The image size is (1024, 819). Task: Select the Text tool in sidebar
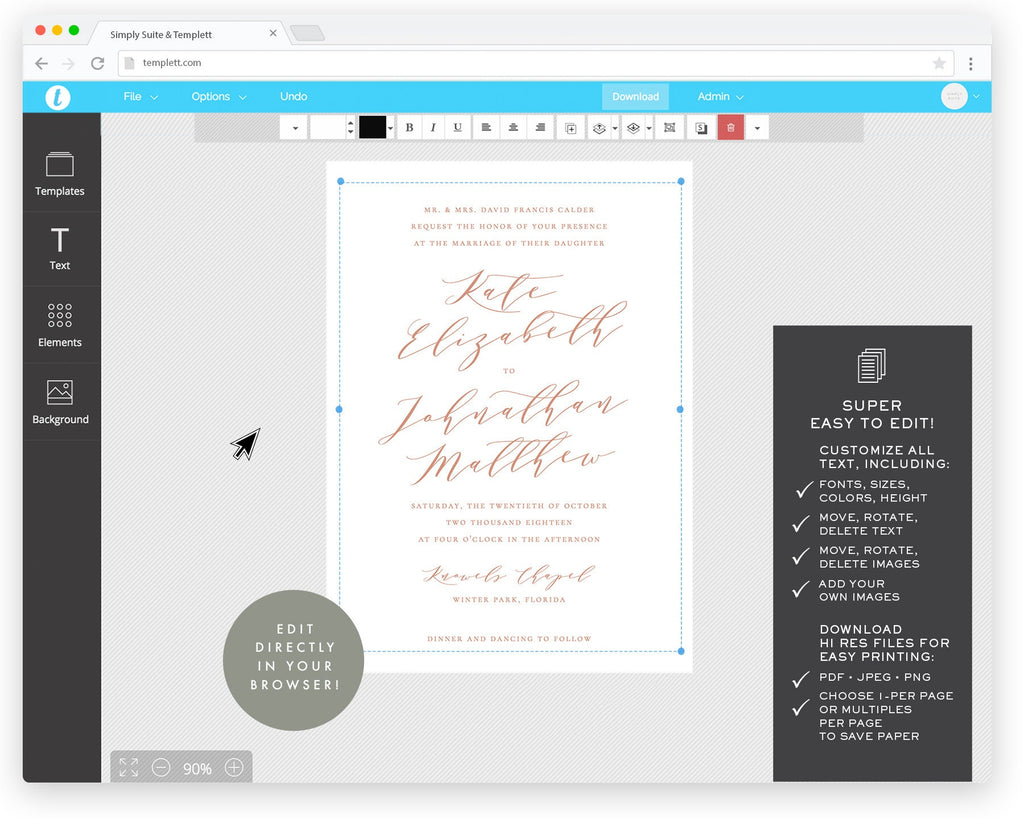click(59, 248)
